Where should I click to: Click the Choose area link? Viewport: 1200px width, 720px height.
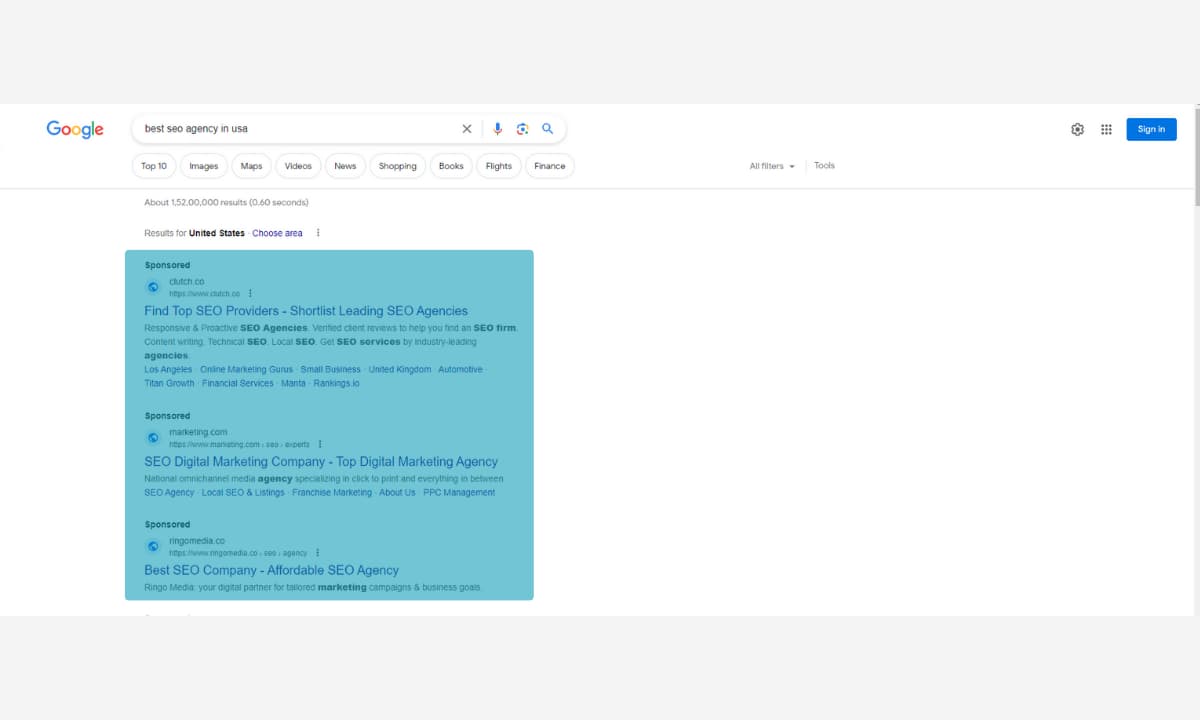277,233
